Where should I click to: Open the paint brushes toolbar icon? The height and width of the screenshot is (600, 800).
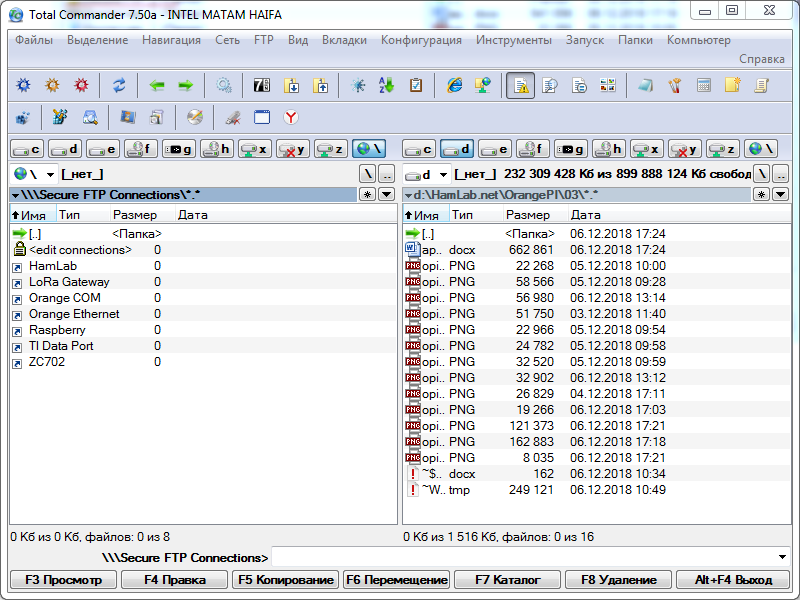[x=675, y=85]
